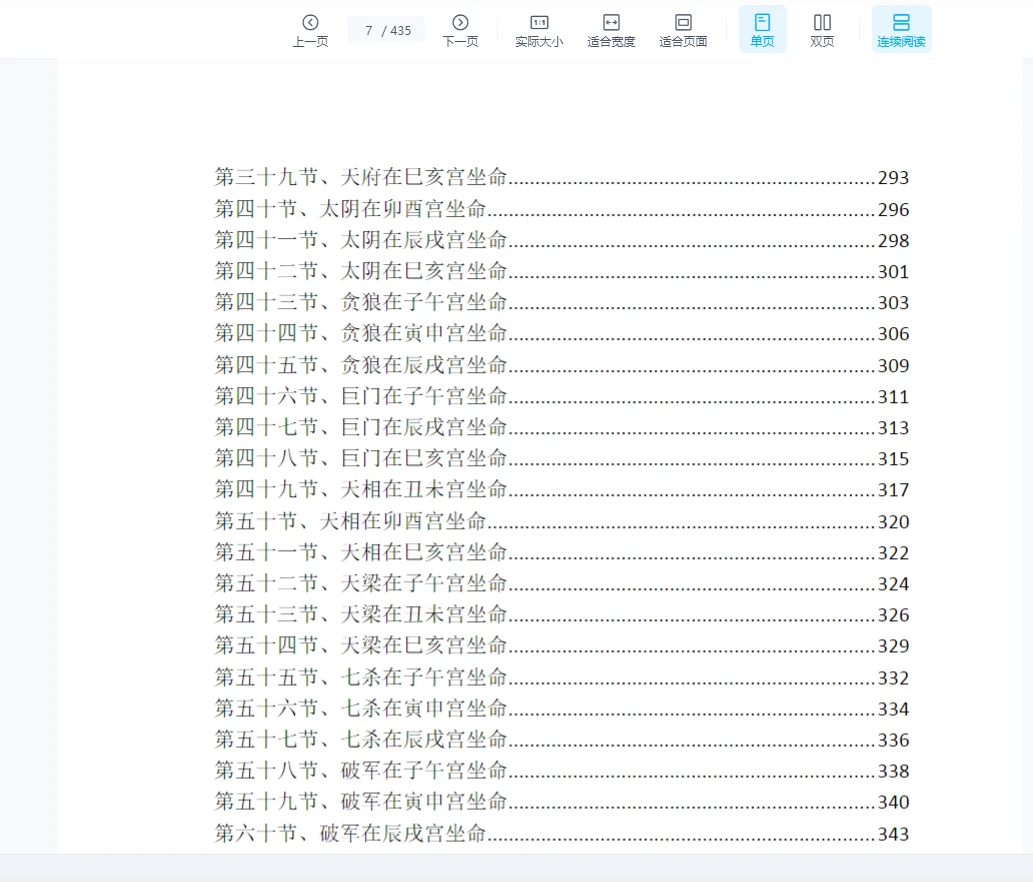
Task: Select line 第五十三节、天梁在丑未宫坐命
Action: [562, 615]
